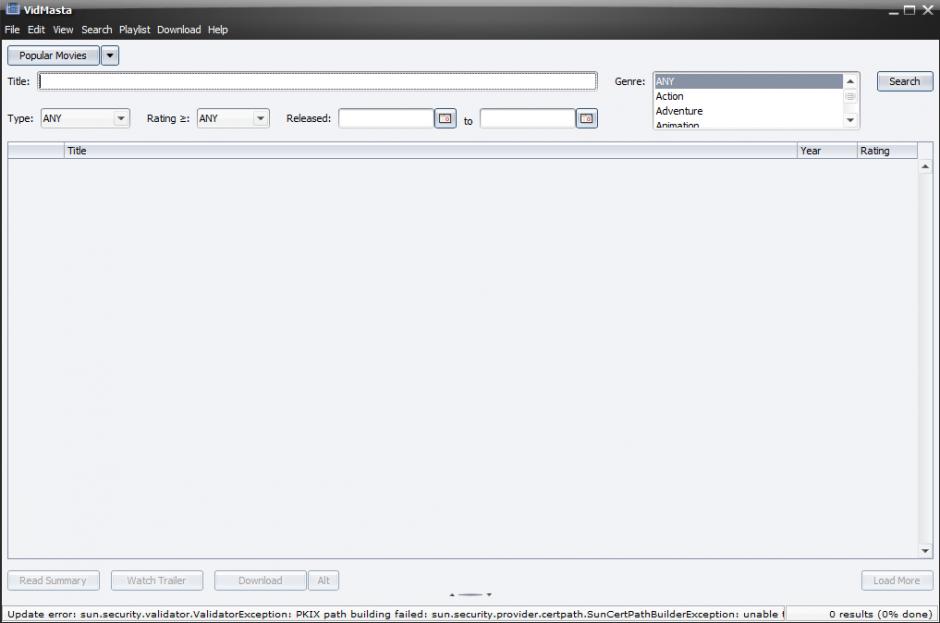Select ANY in the Genre list
The height and width of the screenshot is (623, 940).
[x=748, y=81]
